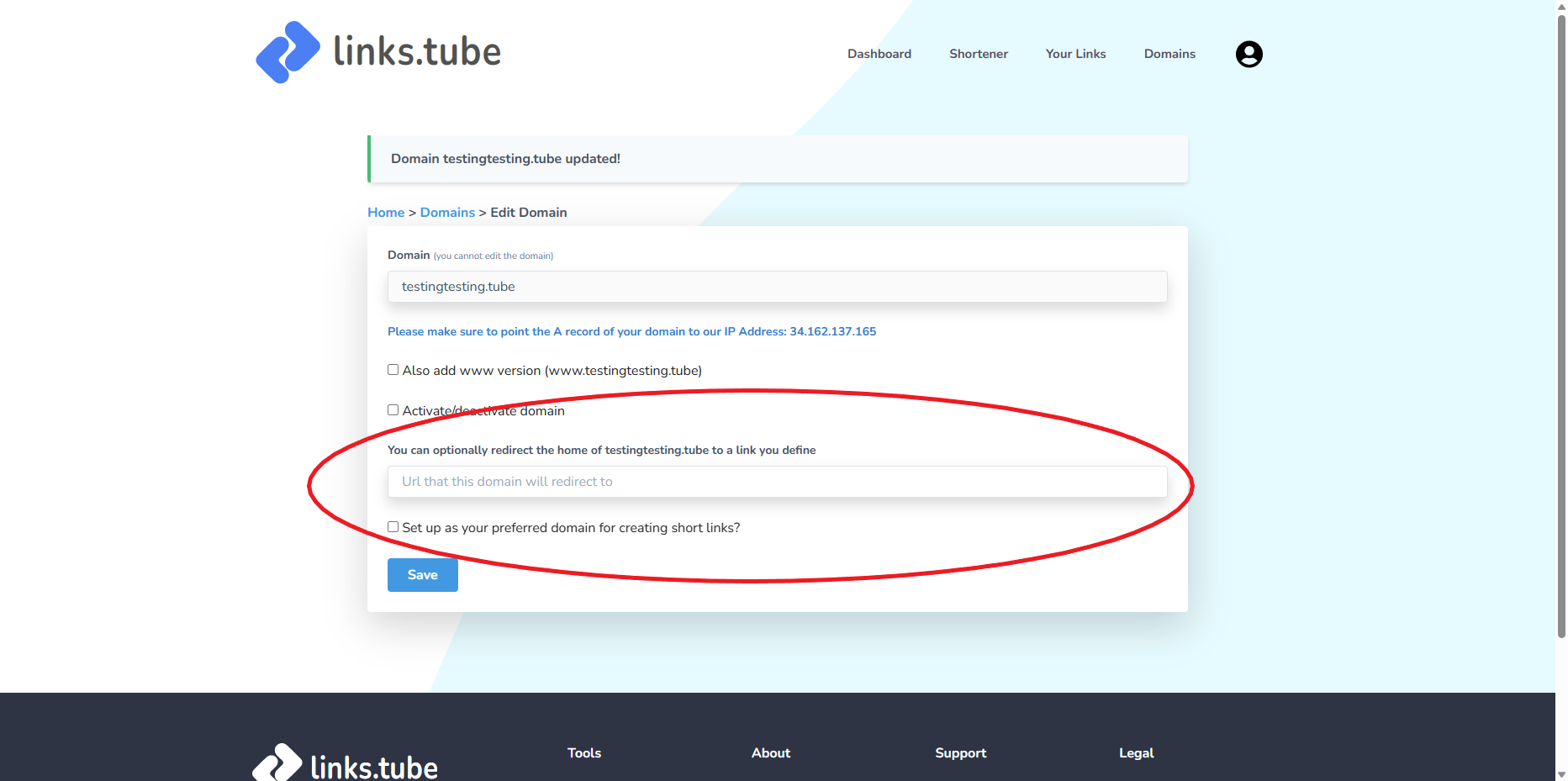
Task: Click the 'Domain testingtesting.tube updated!' notice
Action: point(778,159)
